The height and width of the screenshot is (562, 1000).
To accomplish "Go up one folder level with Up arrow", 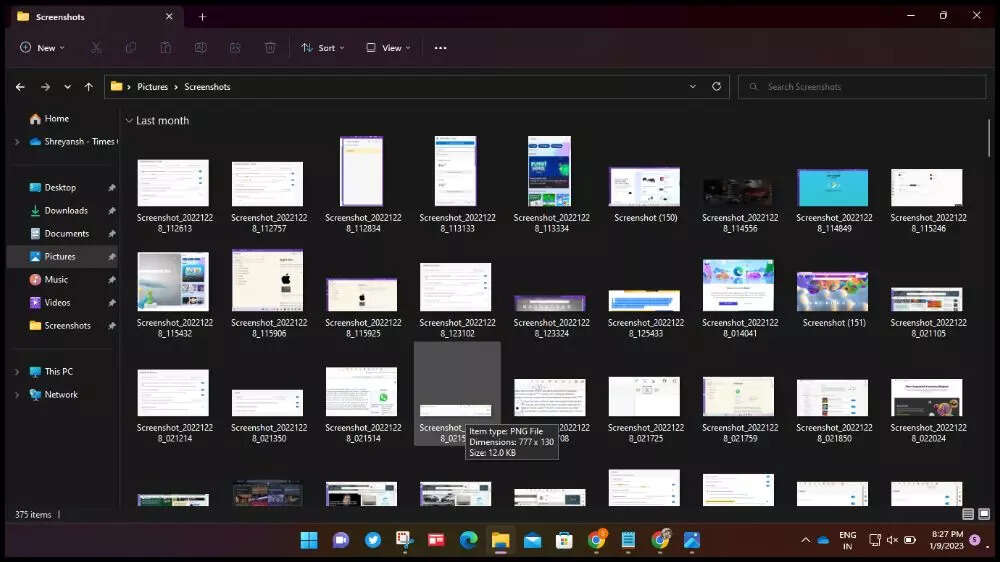I will coord(89,87).
